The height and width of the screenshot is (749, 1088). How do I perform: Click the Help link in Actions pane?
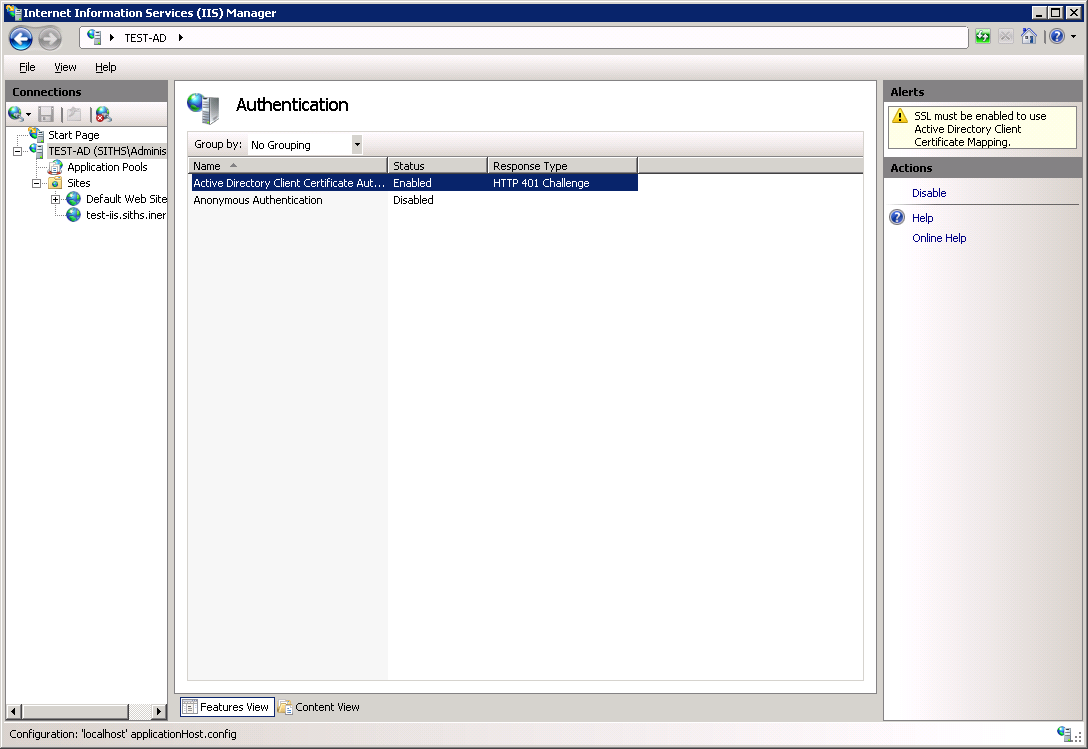click(922, 218)
